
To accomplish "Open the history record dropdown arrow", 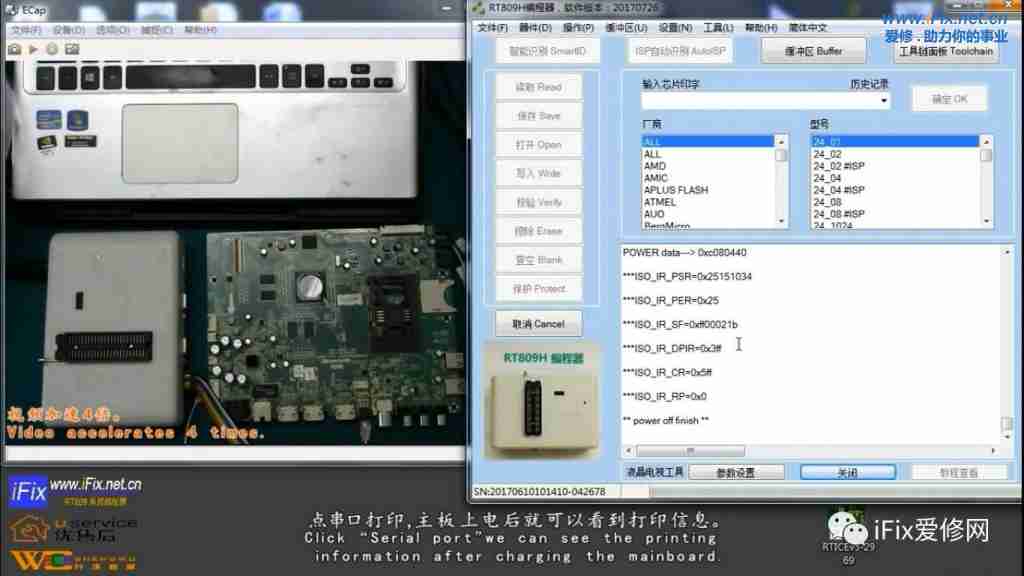I will (x=884, y=101).
